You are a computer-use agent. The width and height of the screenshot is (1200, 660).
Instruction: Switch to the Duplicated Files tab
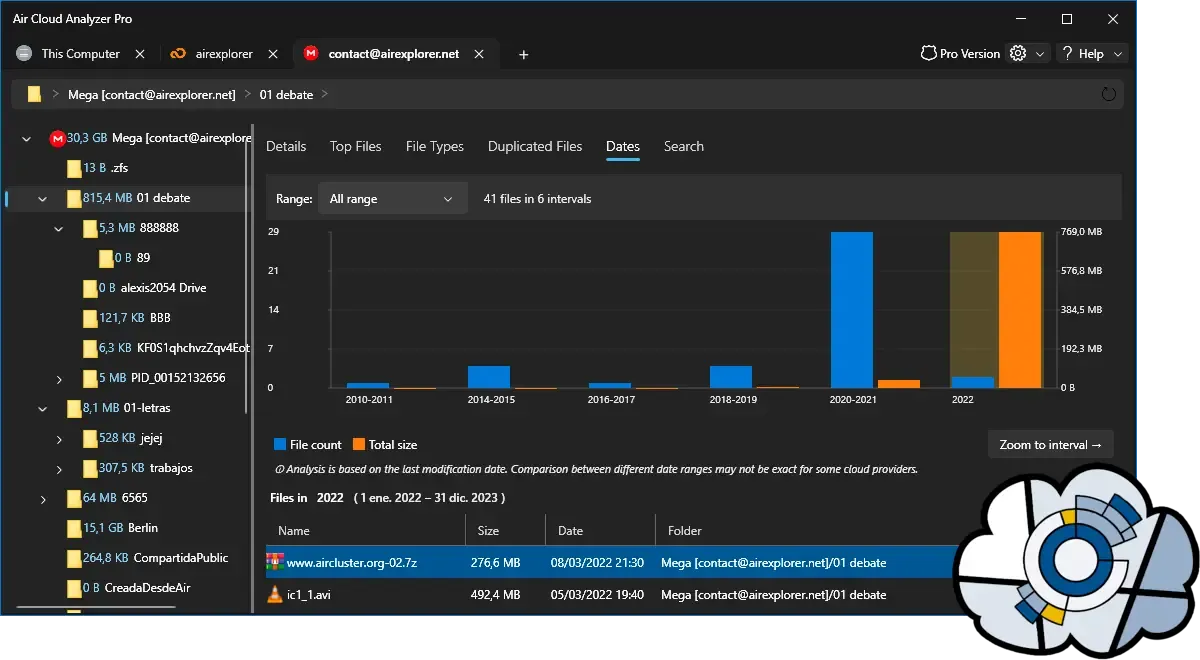coord(535,146)
